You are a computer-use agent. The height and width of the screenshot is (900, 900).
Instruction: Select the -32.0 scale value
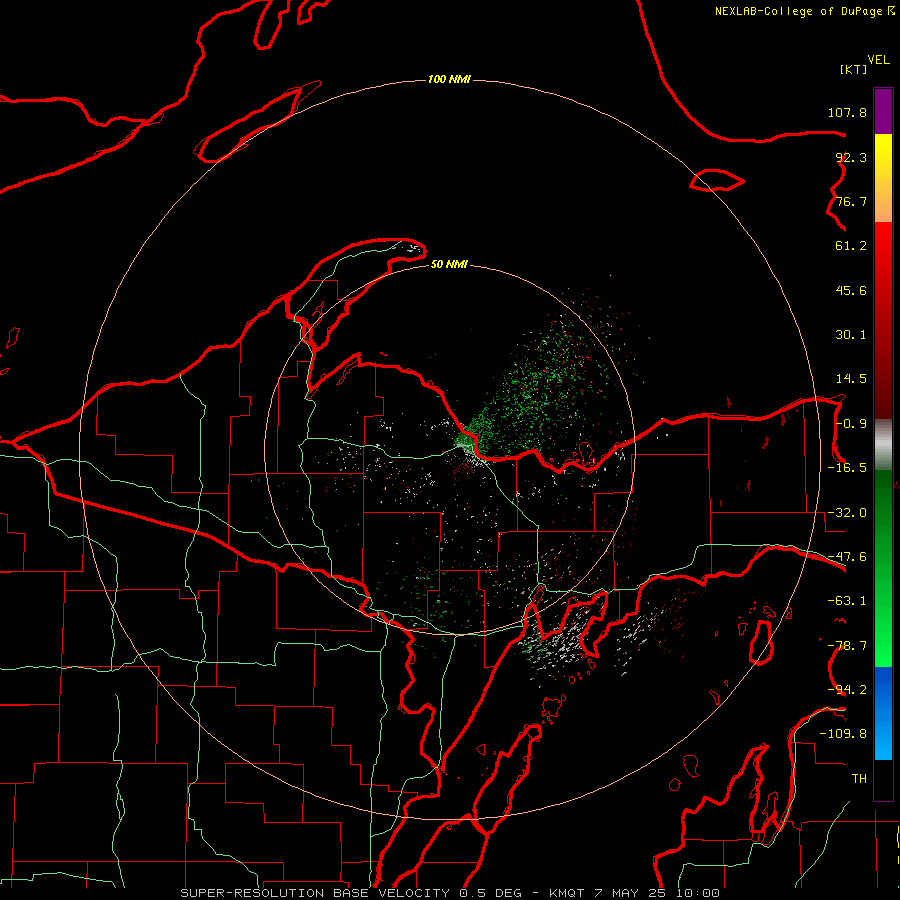pyautogui.click(x=847, y=513)
